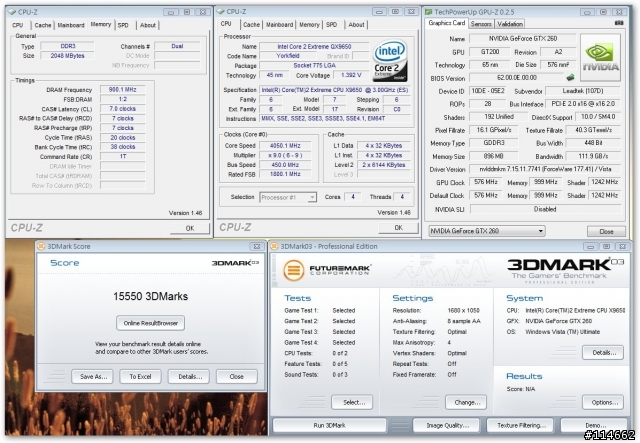640x443 pixels.
Task: Click OK in the processor CPU-Z window
Action: tap(398, 228)
